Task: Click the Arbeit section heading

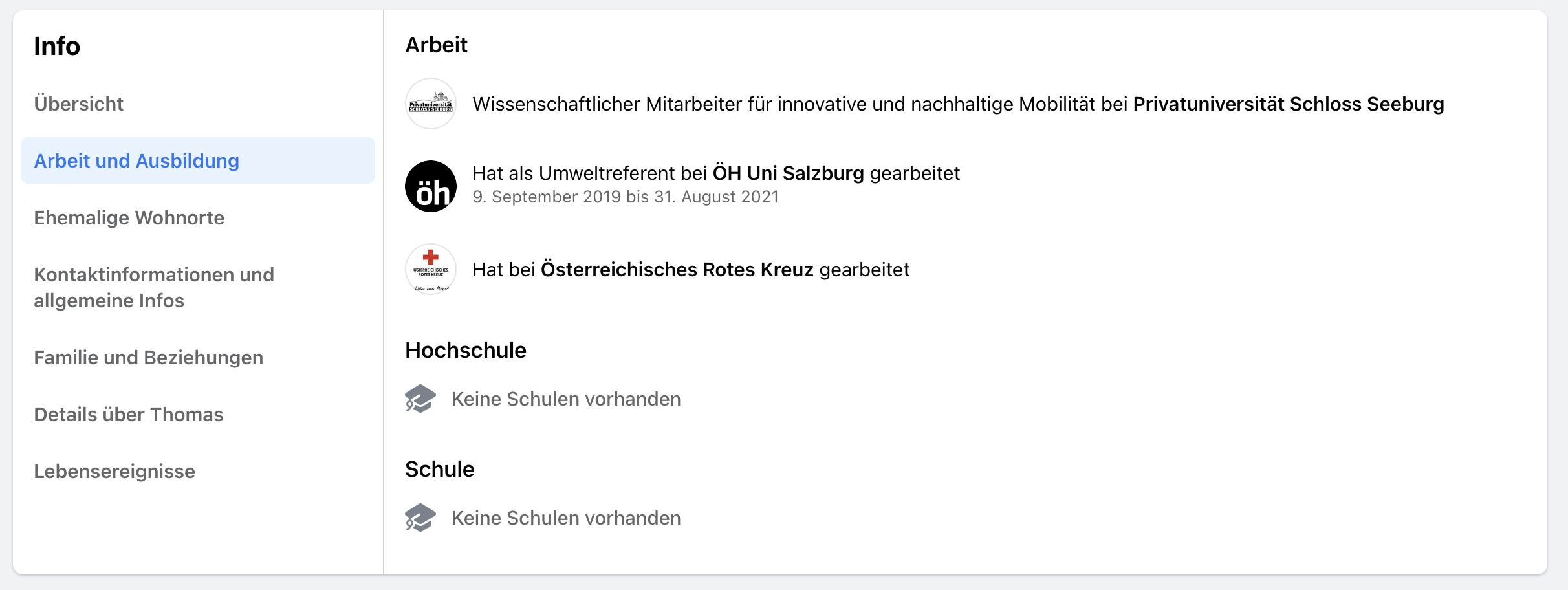Action: [436, 45]
